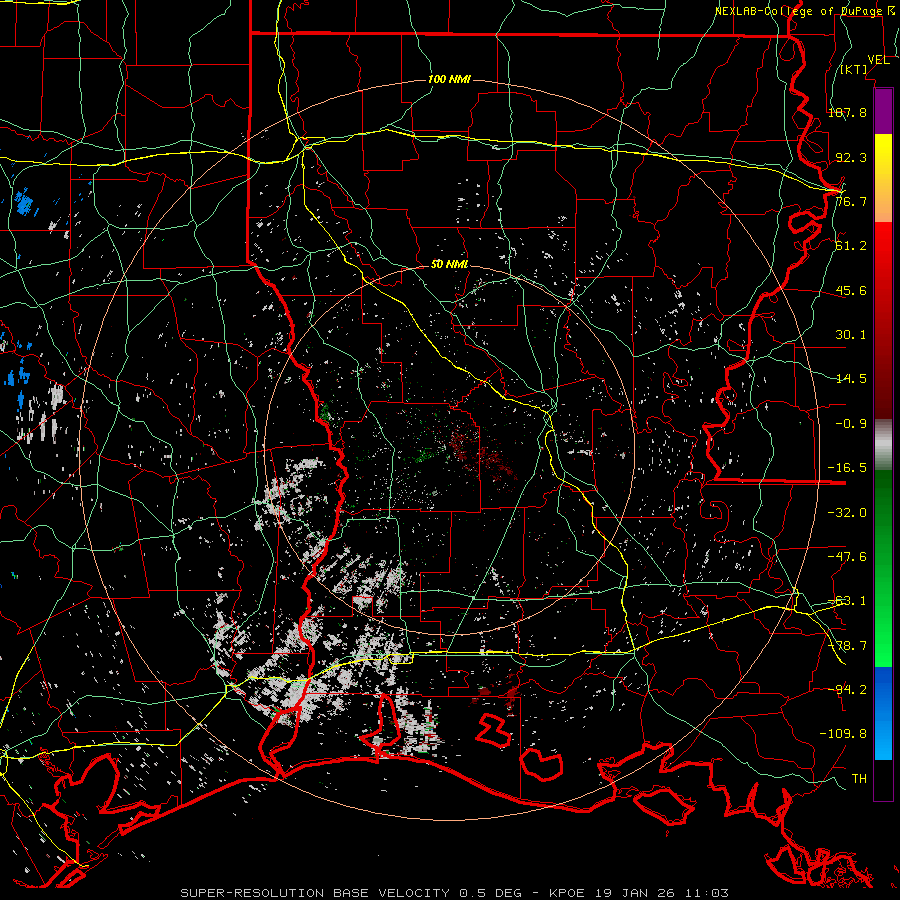Select the -109.8 legend value

coord(843,734)
